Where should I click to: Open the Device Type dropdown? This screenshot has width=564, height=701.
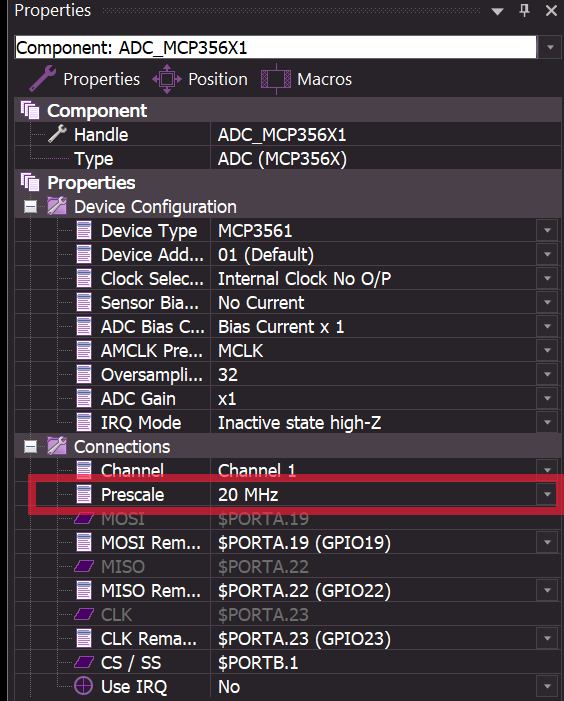[x=547, y=231]
